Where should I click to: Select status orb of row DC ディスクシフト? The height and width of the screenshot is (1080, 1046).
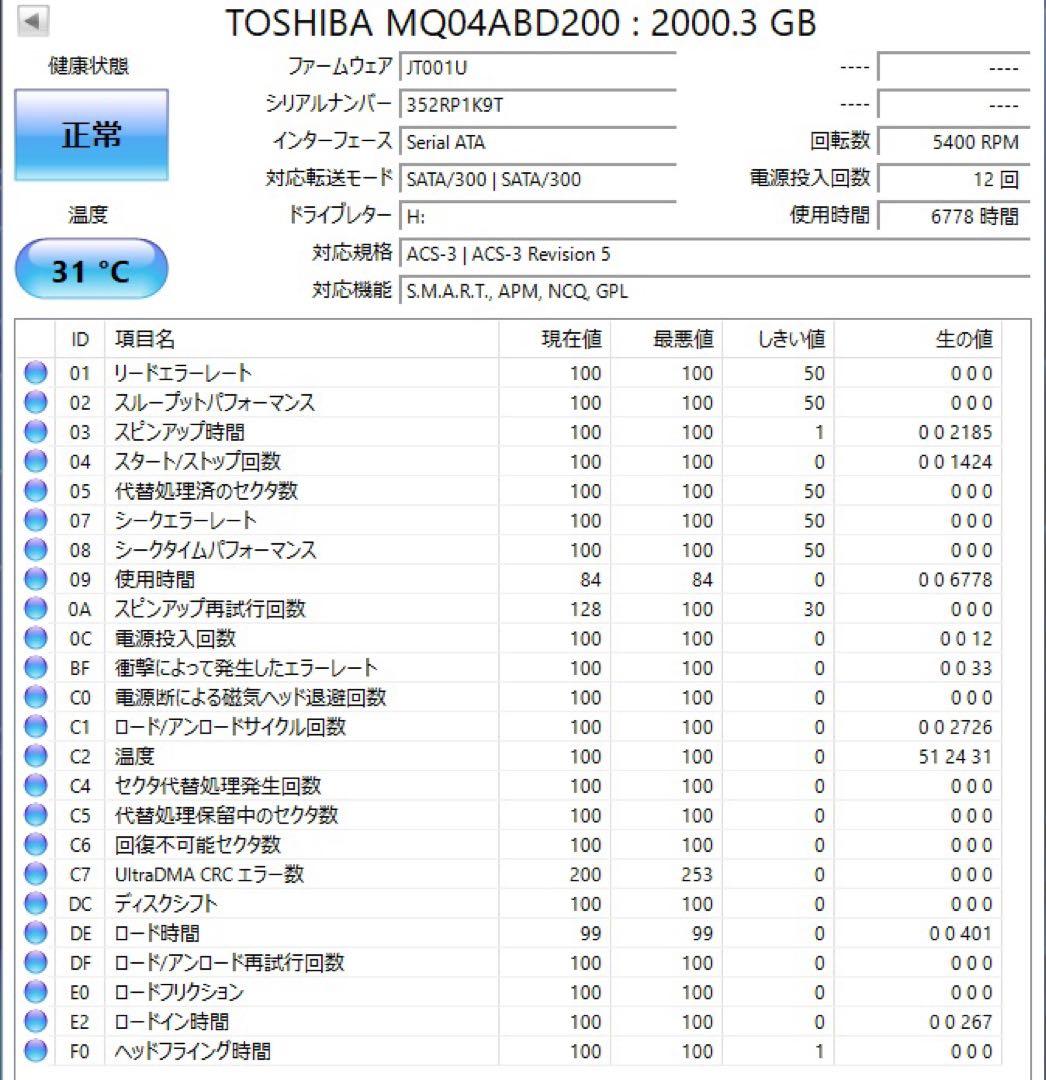[x=36, y=904]
